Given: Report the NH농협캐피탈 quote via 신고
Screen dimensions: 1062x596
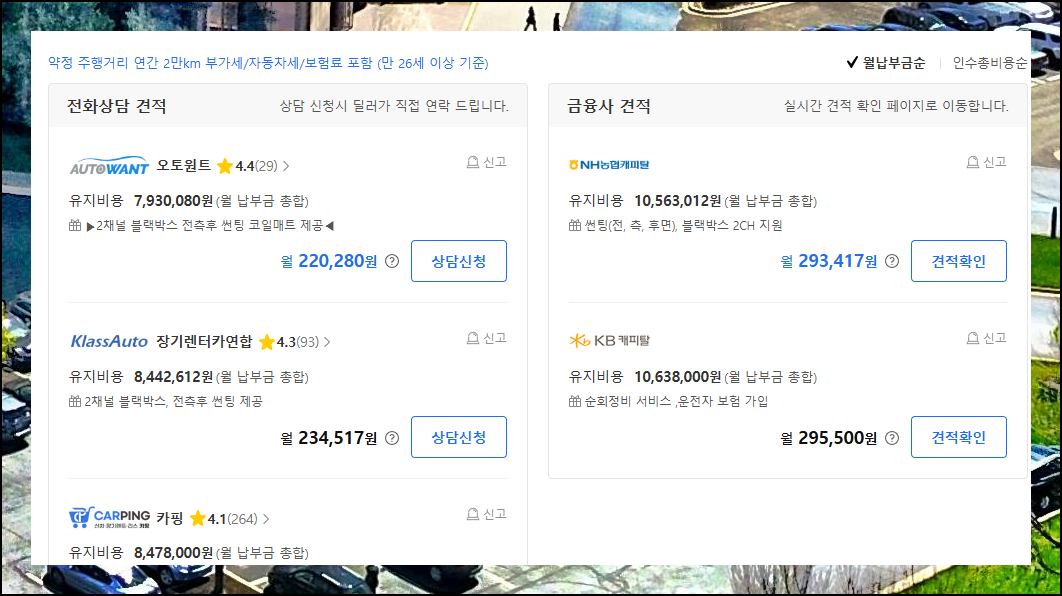Looking at the screenshot, I should coord(986,163).
